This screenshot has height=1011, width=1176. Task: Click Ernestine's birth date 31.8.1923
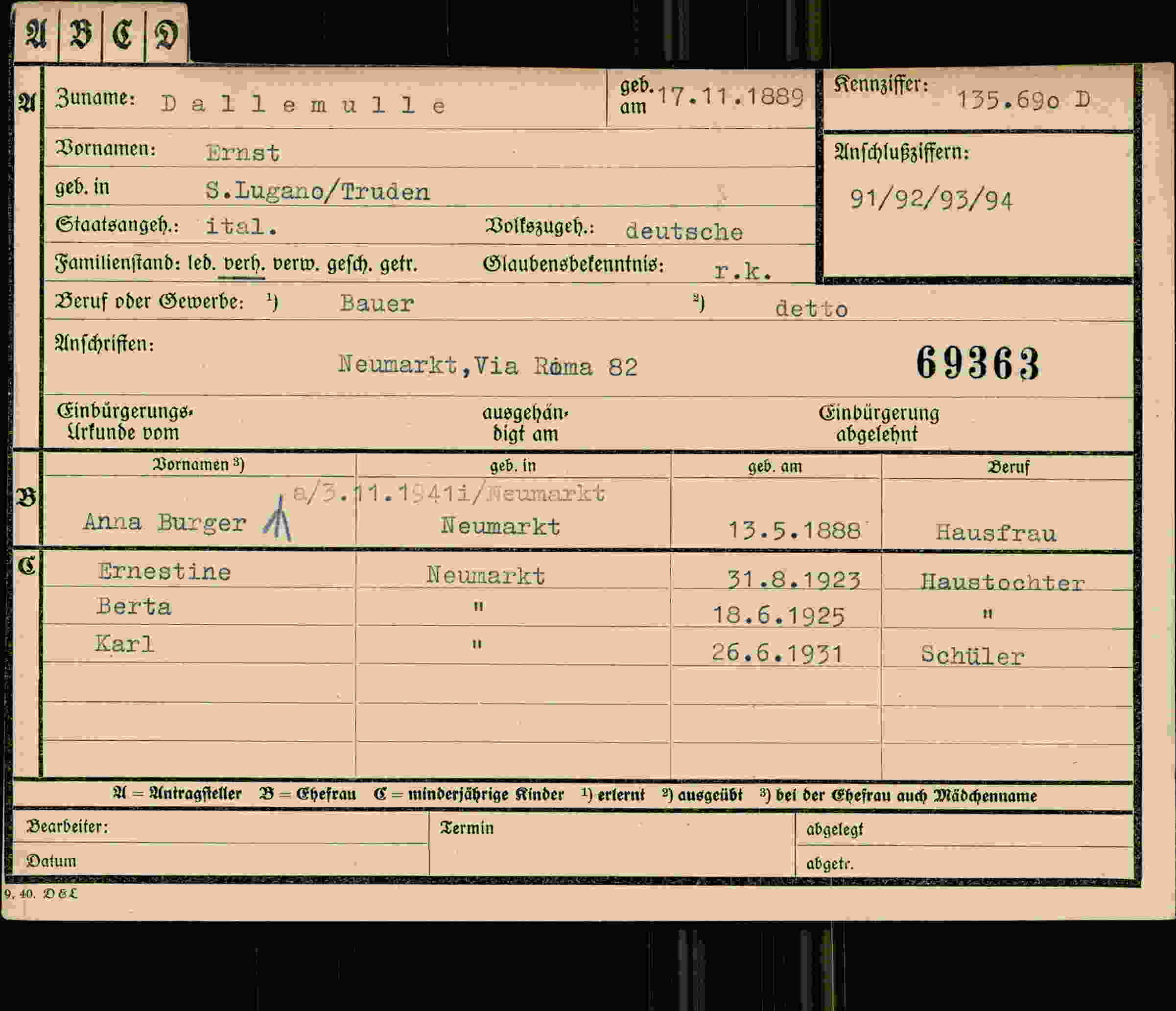(x=794, y=580)
